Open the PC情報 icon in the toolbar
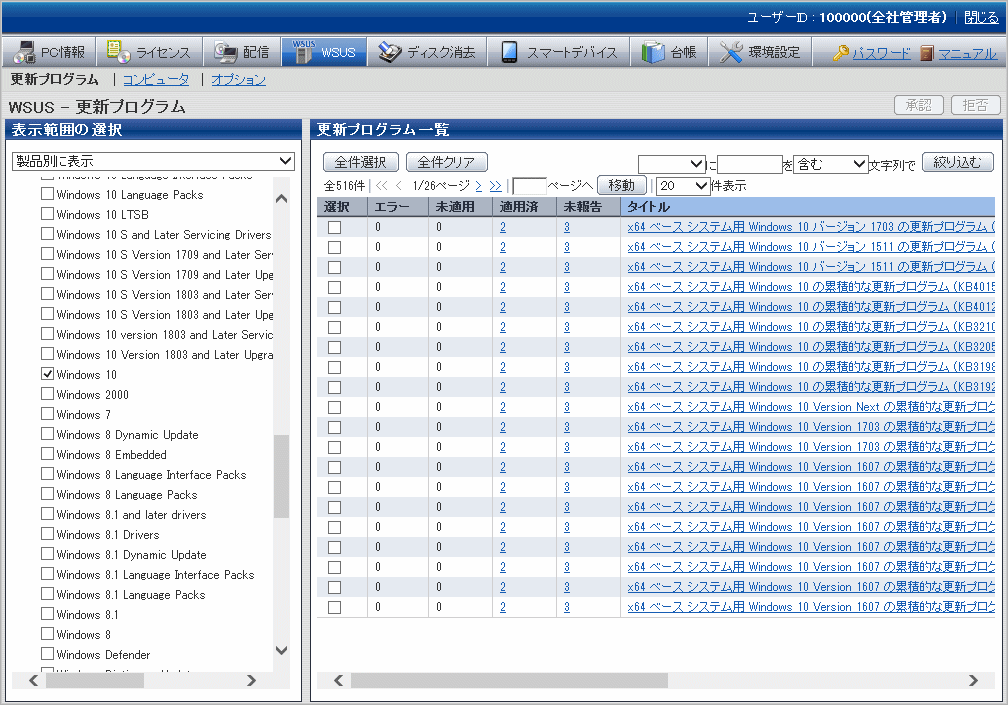The height and width of the screenshot is (705, 1008). pyautogui.click(x=24, y=52)
